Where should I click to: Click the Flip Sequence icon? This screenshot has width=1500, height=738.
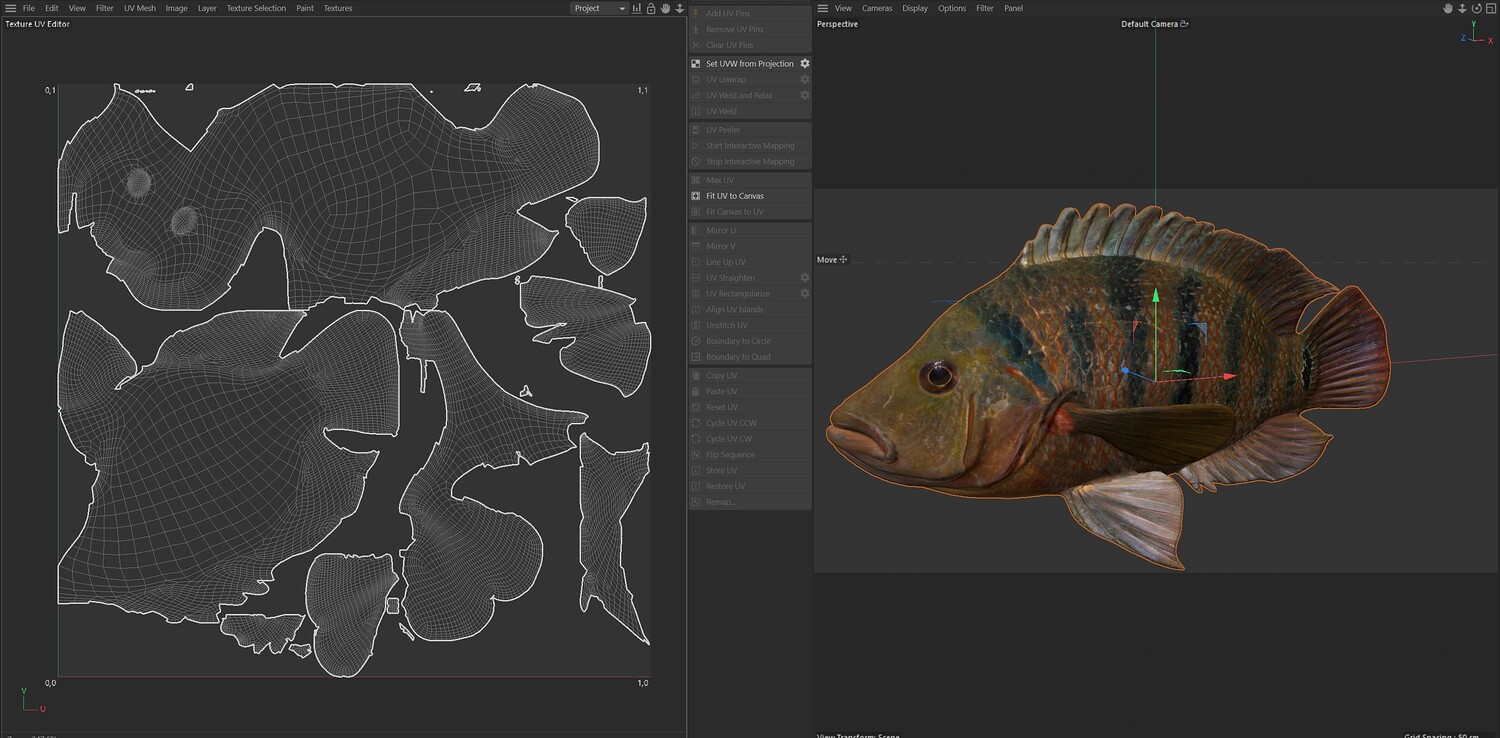(x=696, y=455)
